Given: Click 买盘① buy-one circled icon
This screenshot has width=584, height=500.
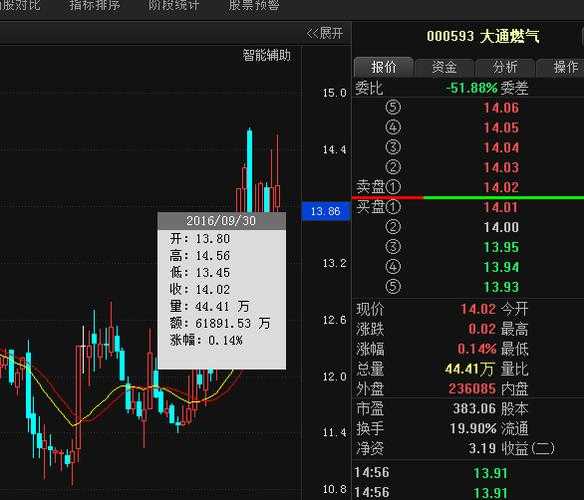Looking at the screenshot, I should (x=393, y=207).
